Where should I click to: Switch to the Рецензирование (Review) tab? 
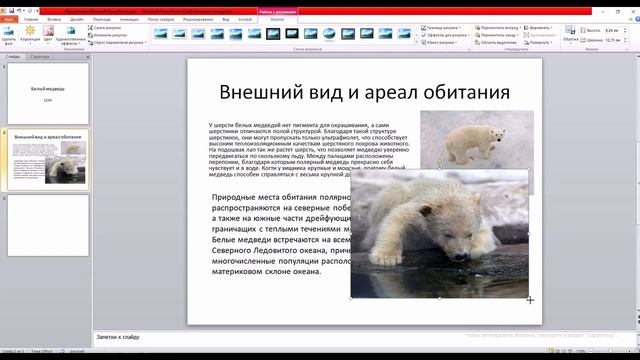[198, 19]
